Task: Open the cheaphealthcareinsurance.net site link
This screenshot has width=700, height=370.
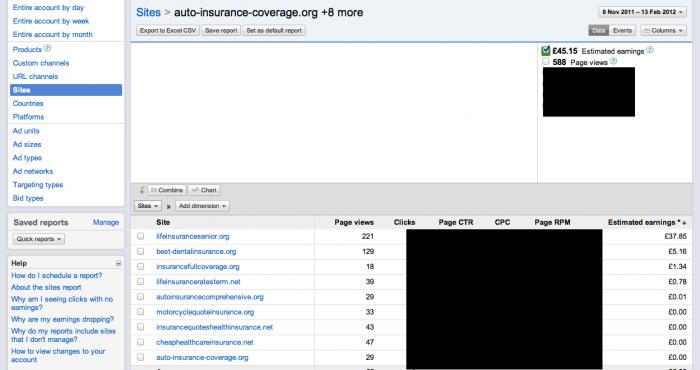Action: point(204,342)
